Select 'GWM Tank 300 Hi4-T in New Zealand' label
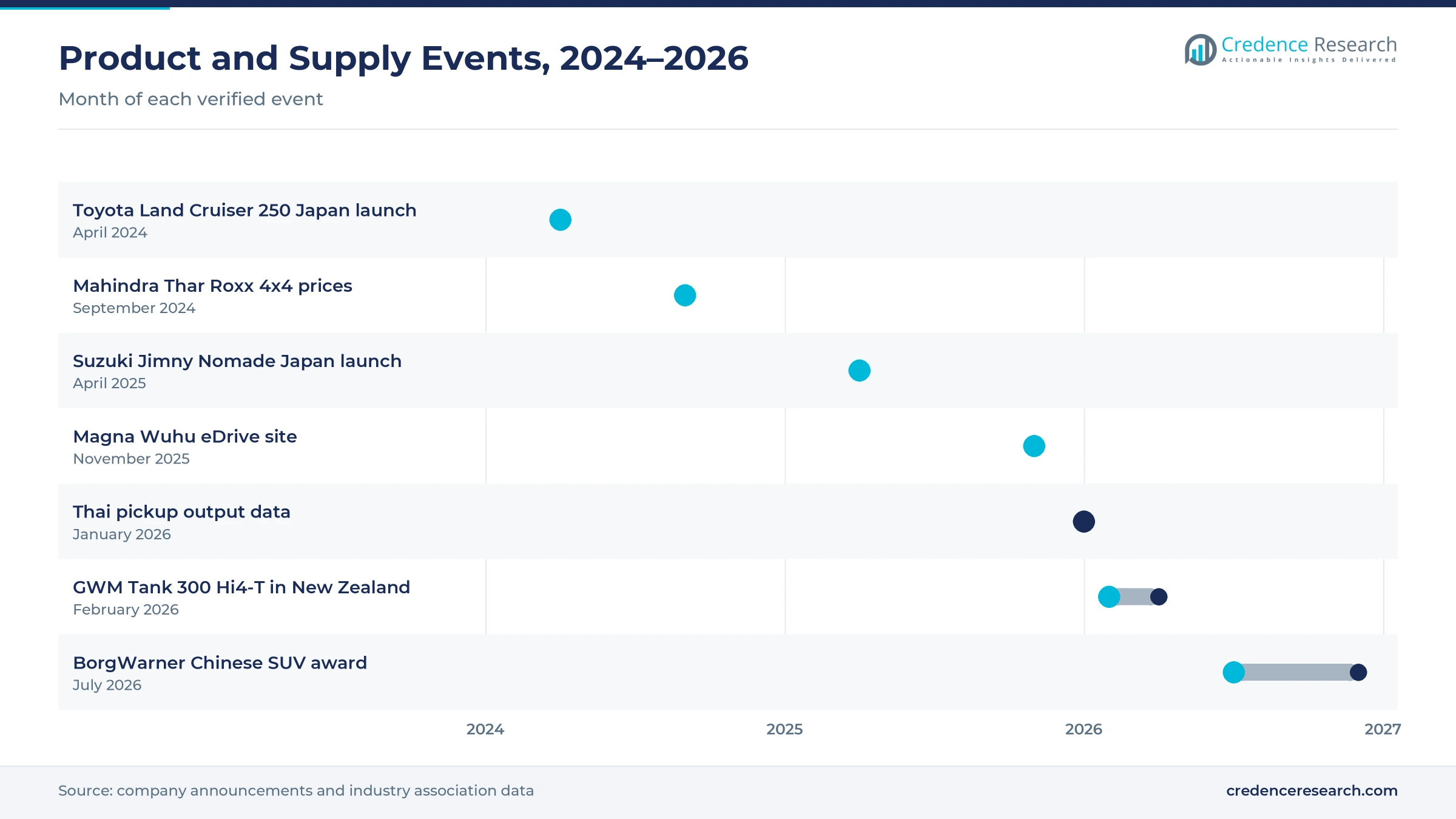This screenshot has height=819, width=1456. (241, 587)
